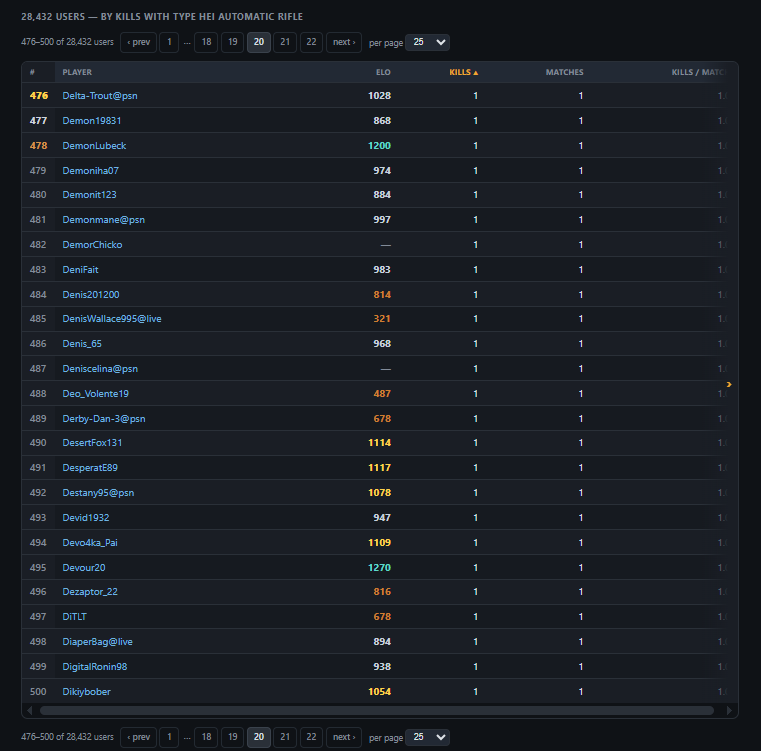The image size is (761, 751).
Task: Sort table by the KILLS column header
Action: (x=463, y=72)
